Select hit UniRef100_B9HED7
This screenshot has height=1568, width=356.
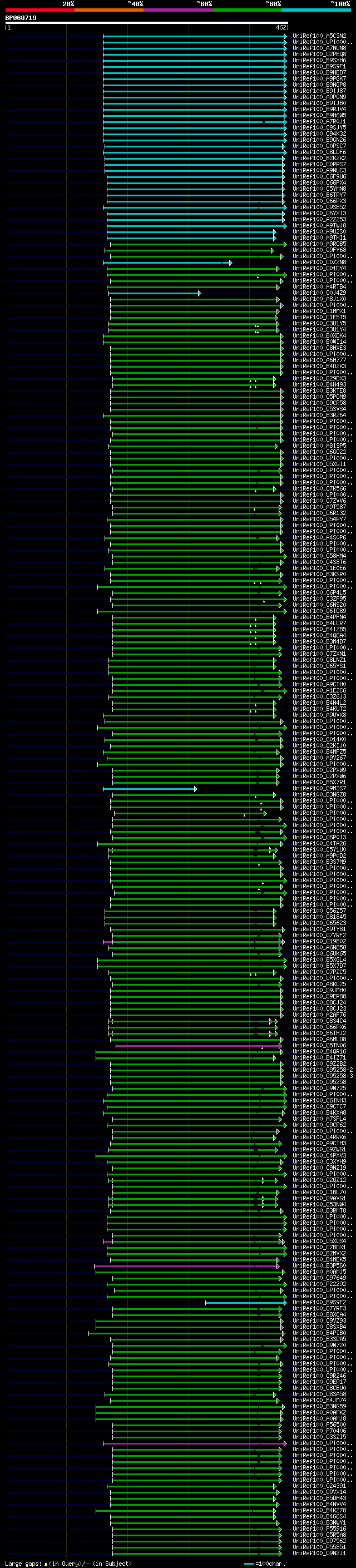click(x=319, y=72)
